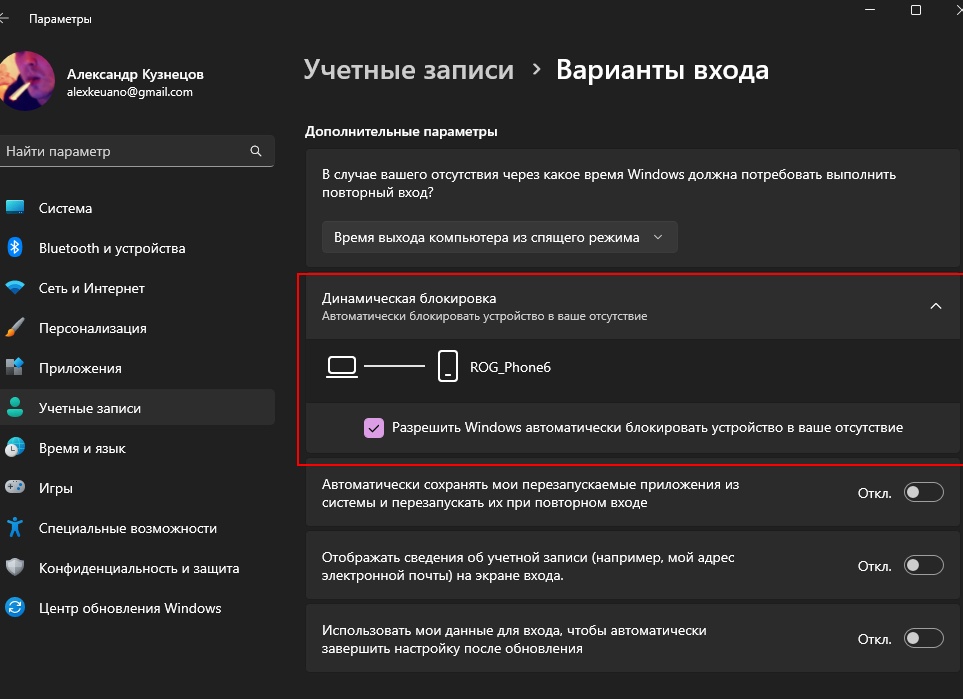Open Bluetooth и устройства section

pyautogui.click(x=138, y=248)
